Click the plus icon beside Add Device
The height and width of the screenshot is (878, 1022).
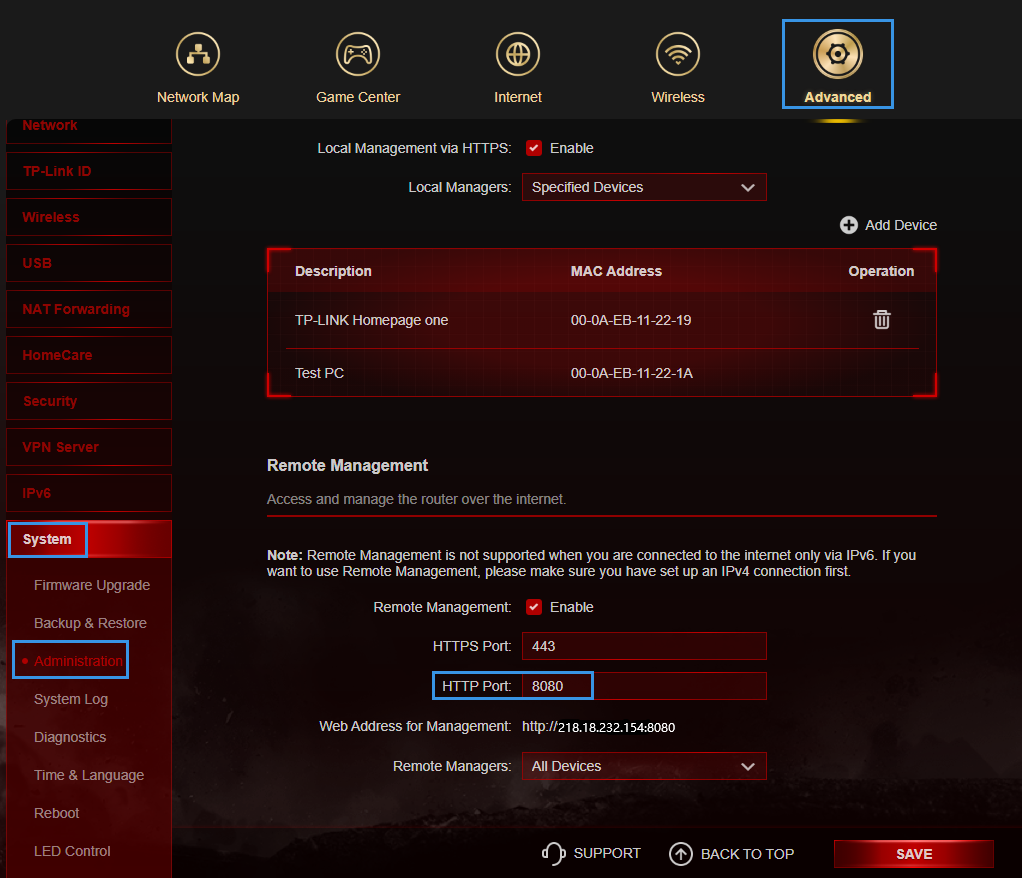849,225
